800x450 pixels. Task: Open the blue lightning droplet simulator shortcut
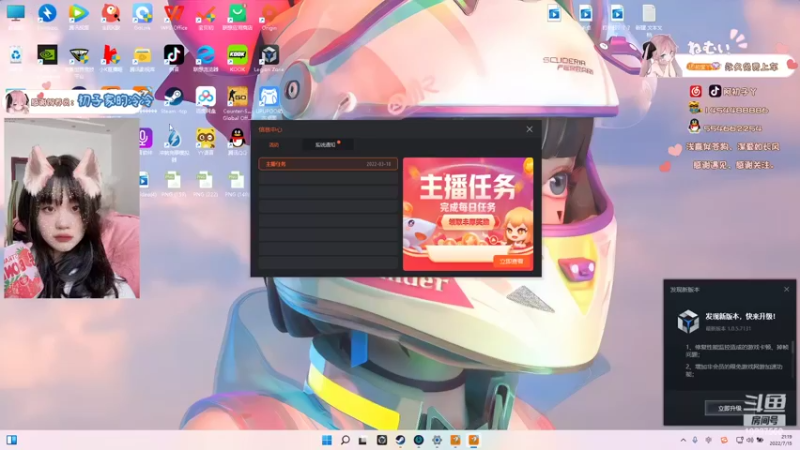coord(174,138)
